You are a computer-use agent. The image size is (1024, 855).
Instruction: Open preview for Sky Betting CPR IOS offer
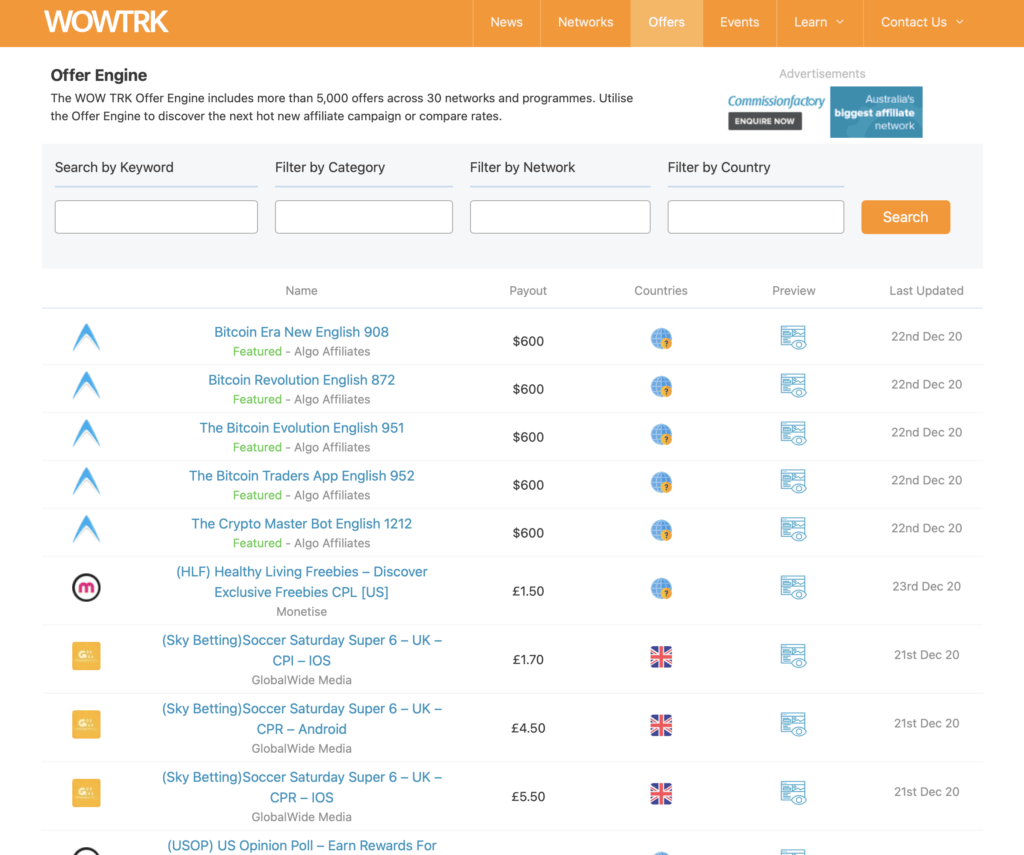click(x=793, y=794)
